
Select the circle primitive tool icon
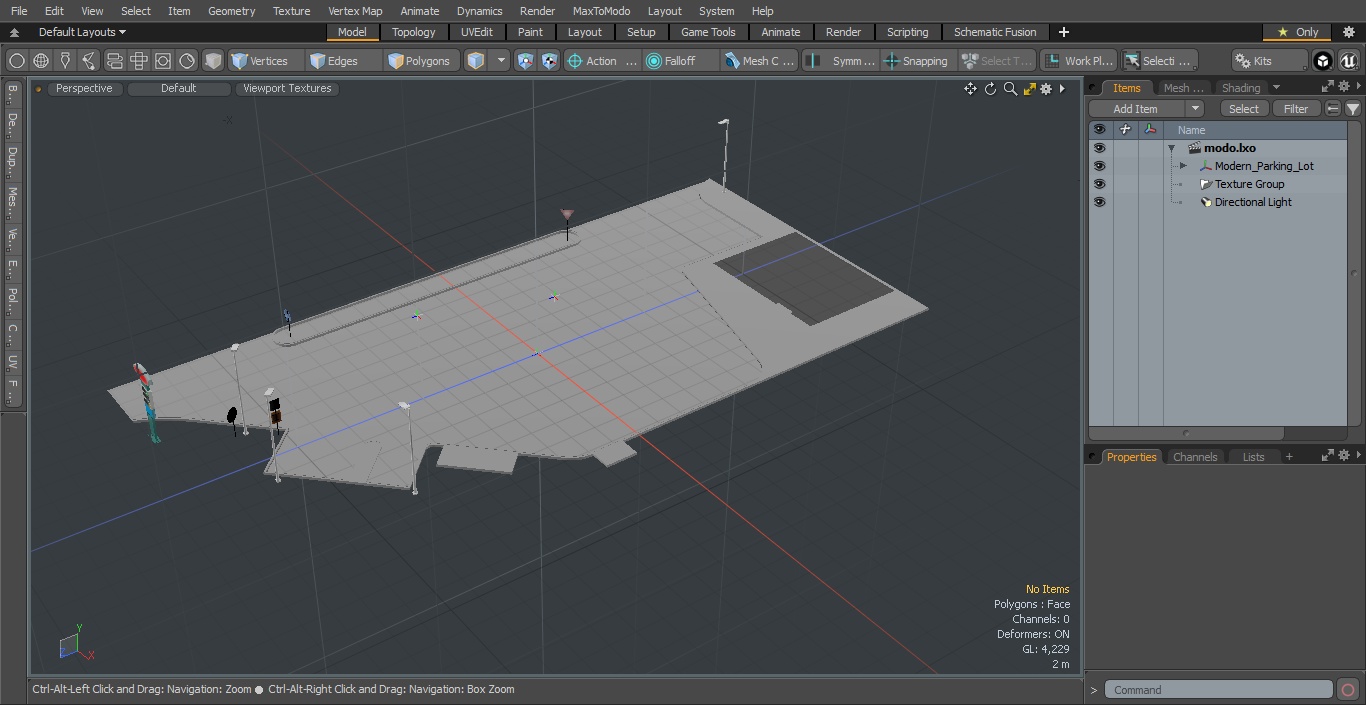(x=17, y=61)
